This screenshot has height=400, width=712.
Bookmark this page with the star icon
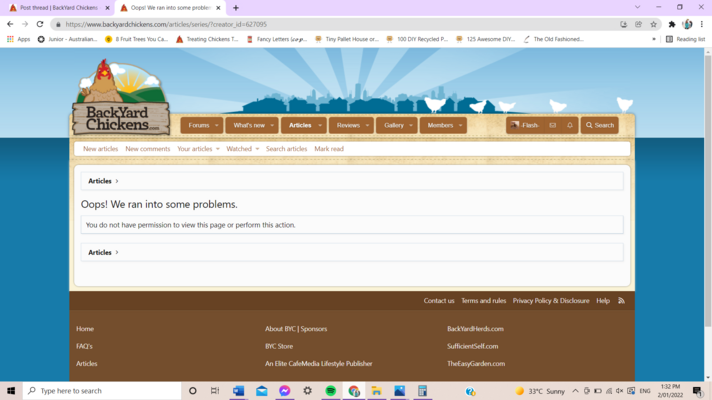tap(654, 24)
